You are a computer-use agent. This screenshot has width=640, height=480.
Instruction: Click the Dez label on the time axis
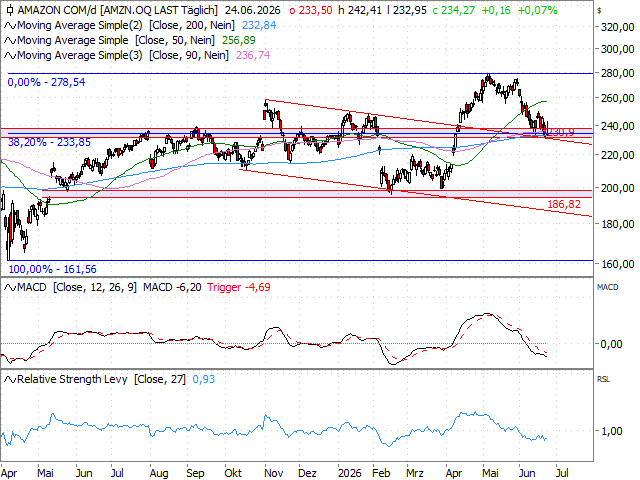point(307,473)
